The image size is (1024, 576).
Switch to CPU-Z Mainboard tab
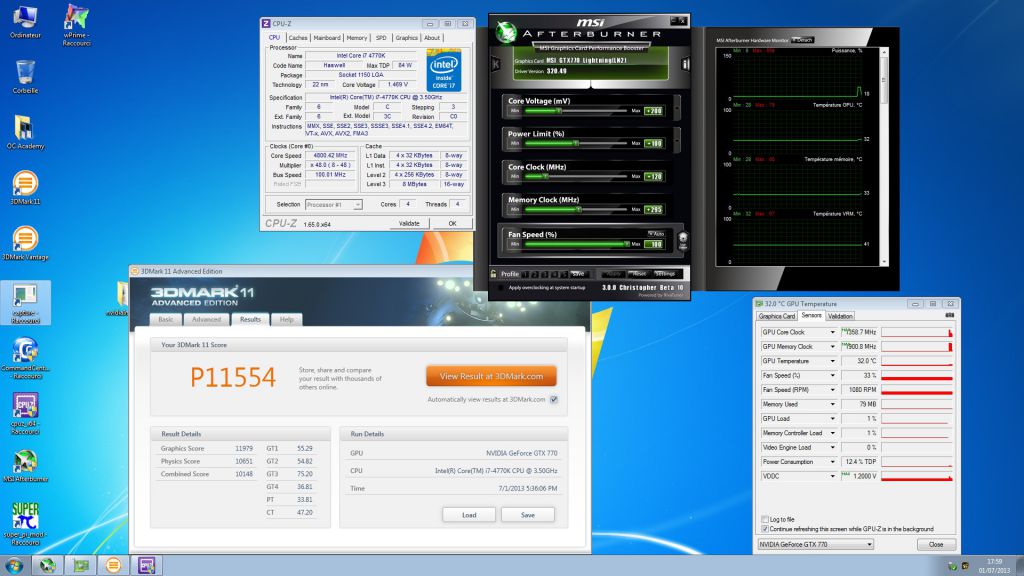pyautogui.click(x=327, y=38)
